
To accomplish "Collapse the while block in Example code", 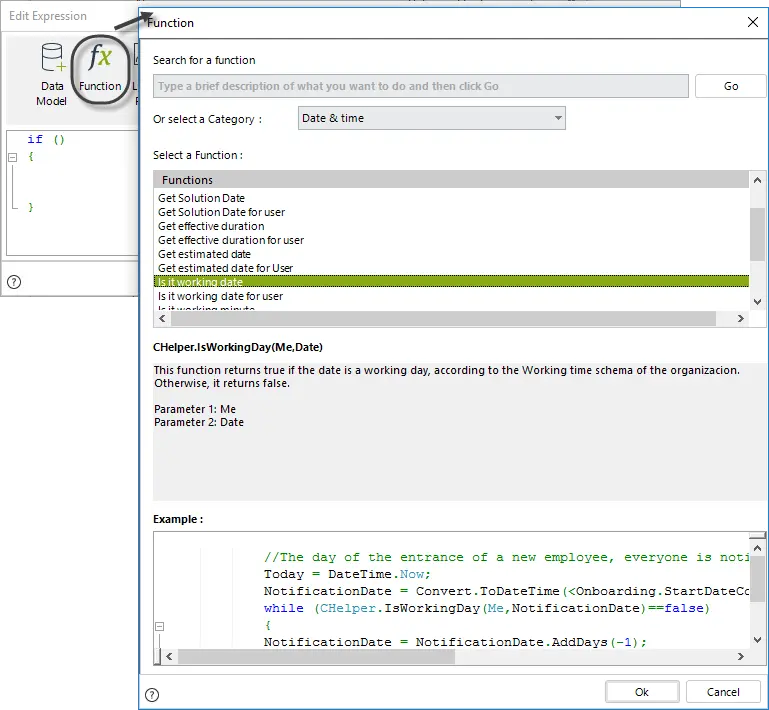I will pyautogui.click(x=159, y=626).
